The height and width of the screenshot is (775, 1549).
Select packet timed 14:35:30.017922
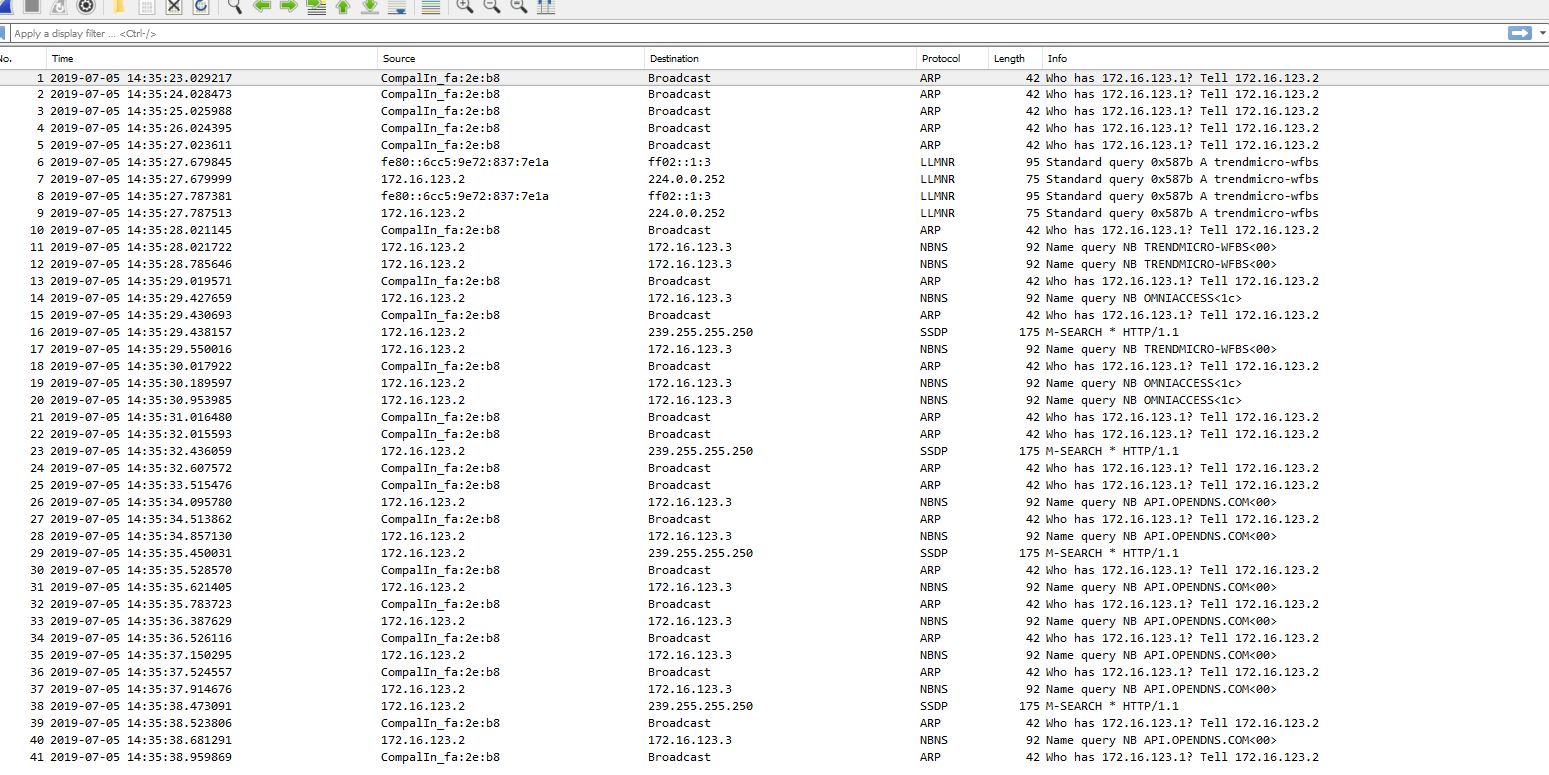click(x=774, y=366)
